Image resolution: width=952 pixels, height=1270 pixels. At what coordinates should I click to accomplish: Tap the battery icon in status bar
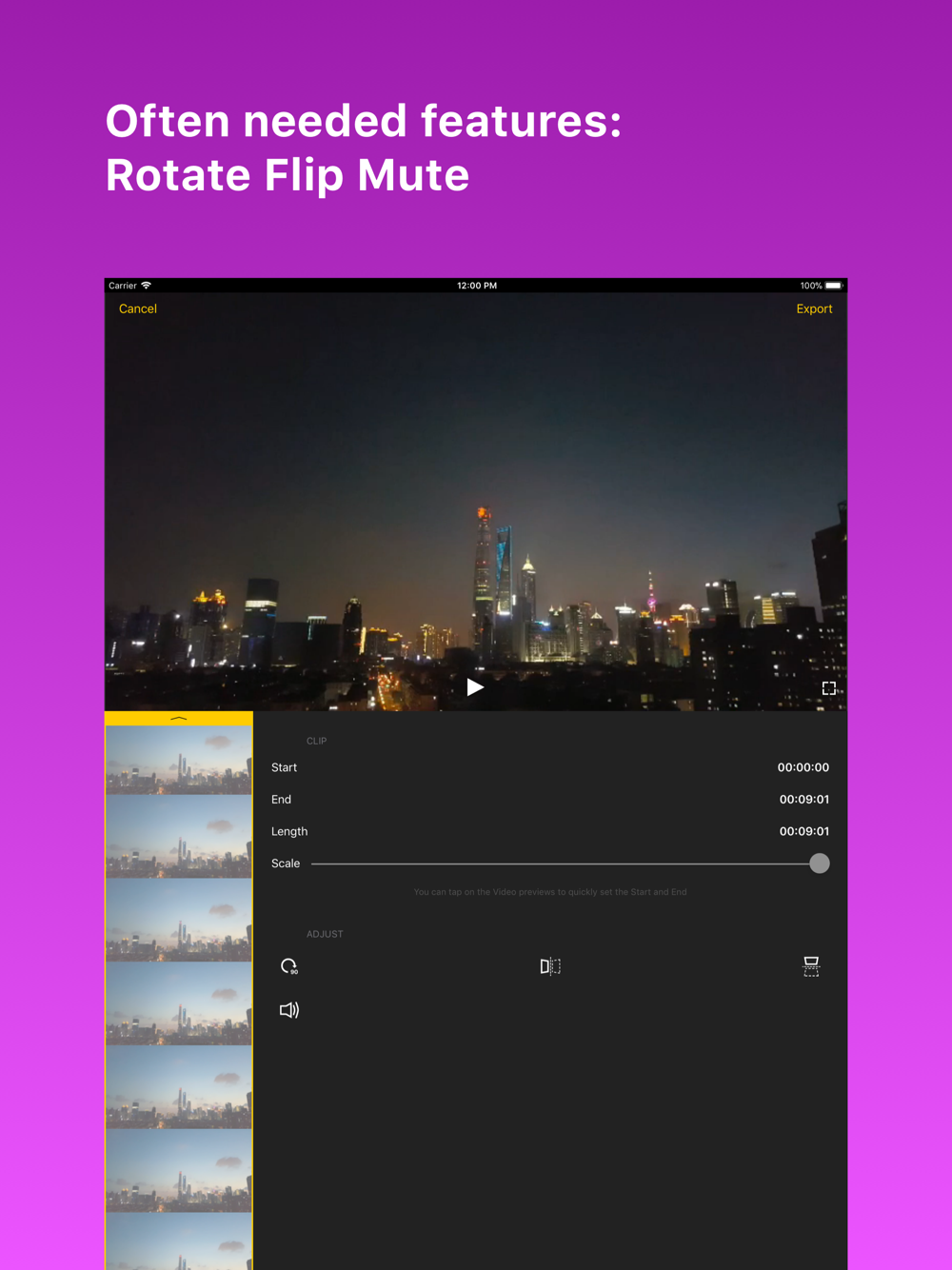834,286
